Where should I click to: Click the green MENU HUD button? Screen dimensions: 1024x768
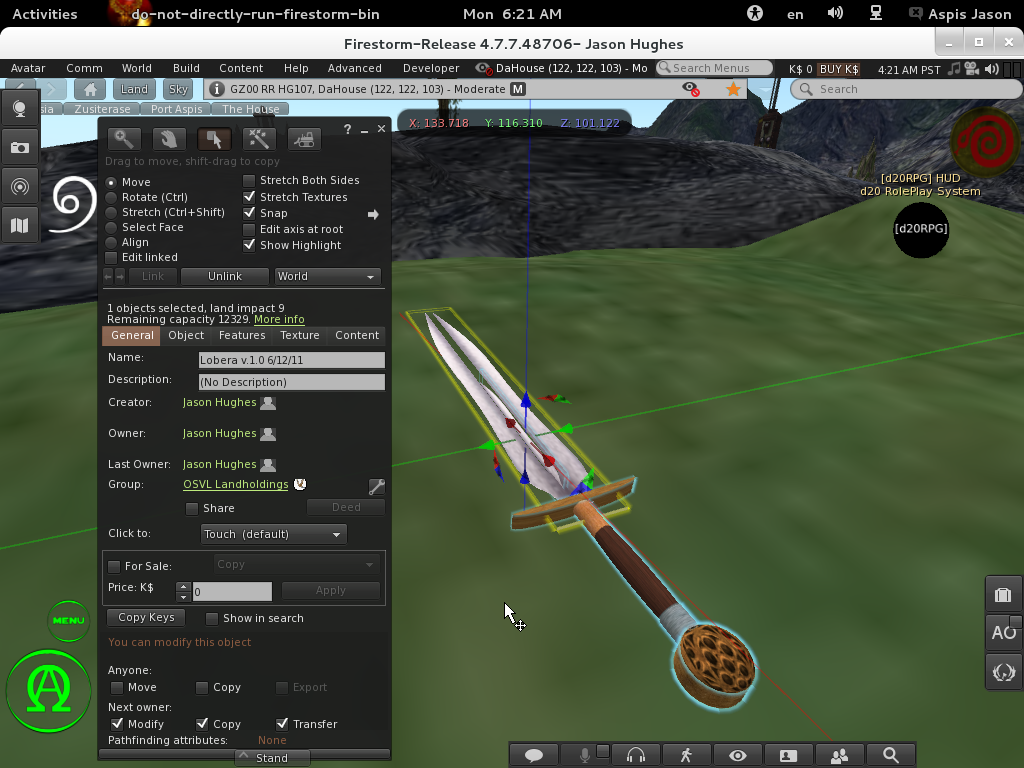coord(69,620)
